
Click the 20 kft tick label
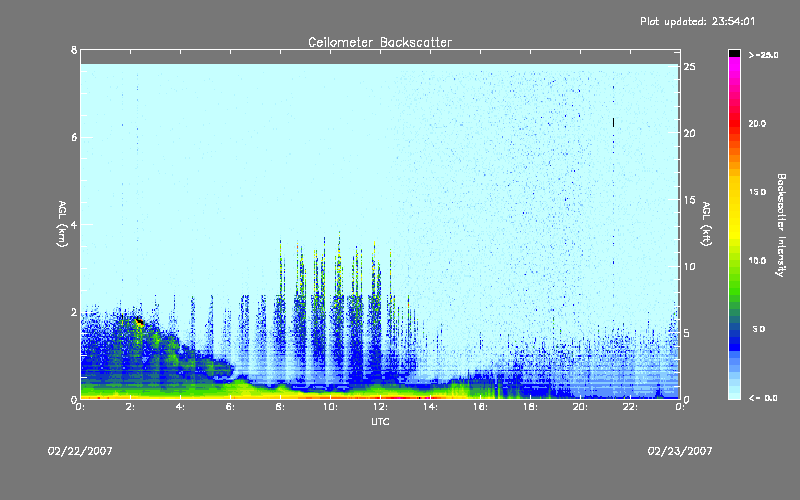click(689, 133)
